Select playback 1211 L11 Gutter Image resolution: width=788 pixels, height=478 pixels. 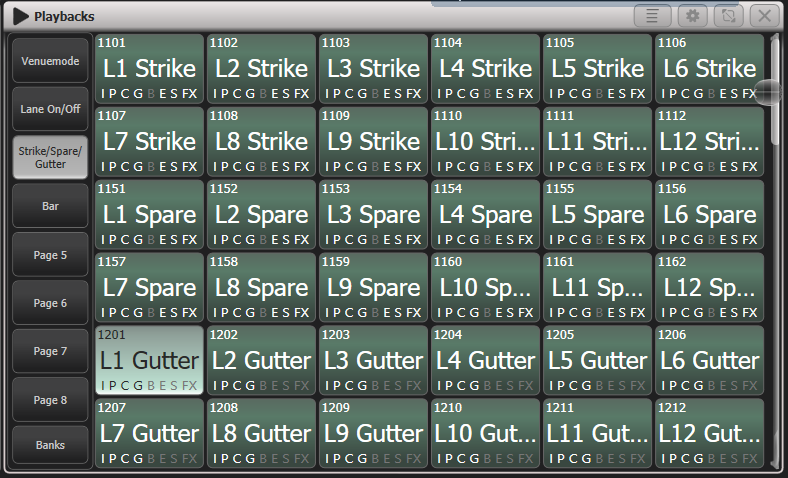pyautogui.click(x=598, y=433)
